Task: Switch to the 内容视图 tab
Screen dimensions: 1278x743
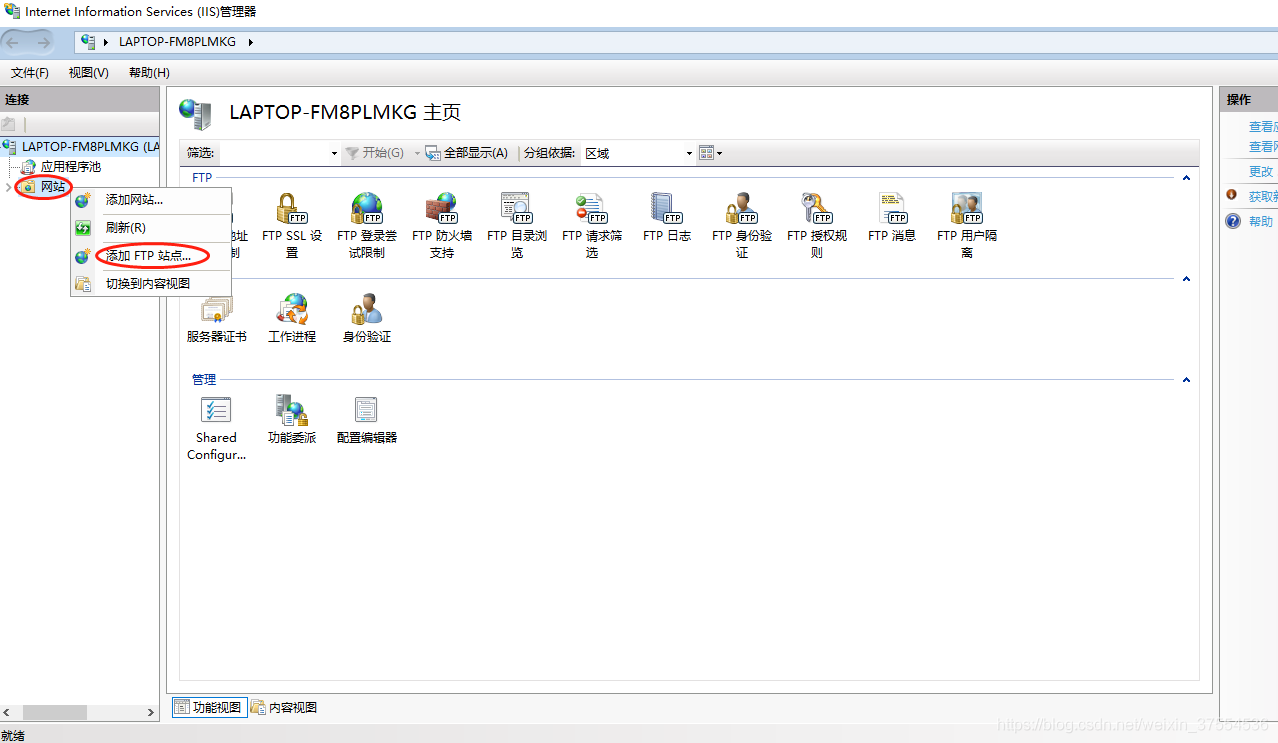Action: [x=284, y=707]
